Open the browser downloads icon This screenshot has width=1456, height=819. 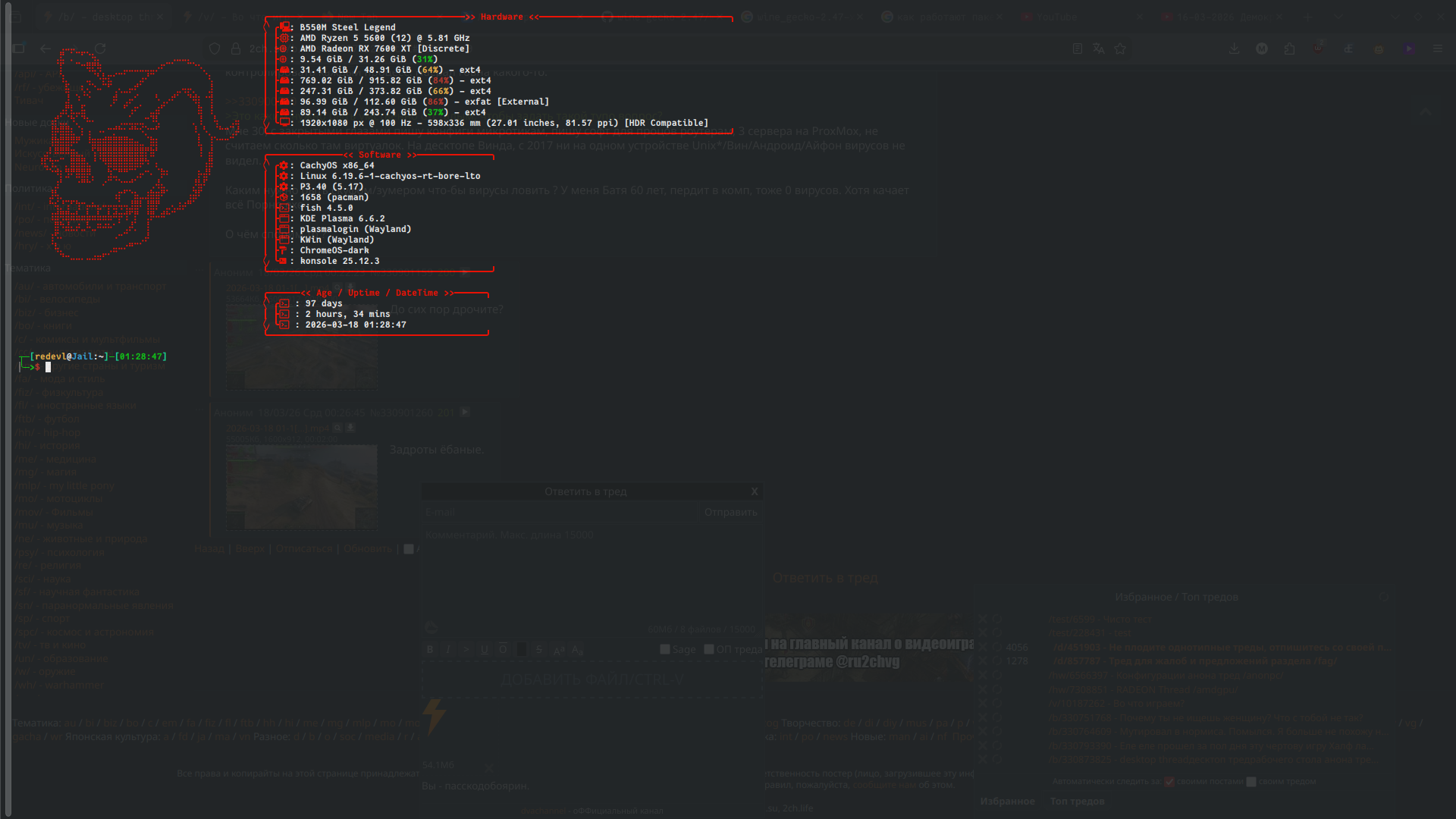(1235, 49)
